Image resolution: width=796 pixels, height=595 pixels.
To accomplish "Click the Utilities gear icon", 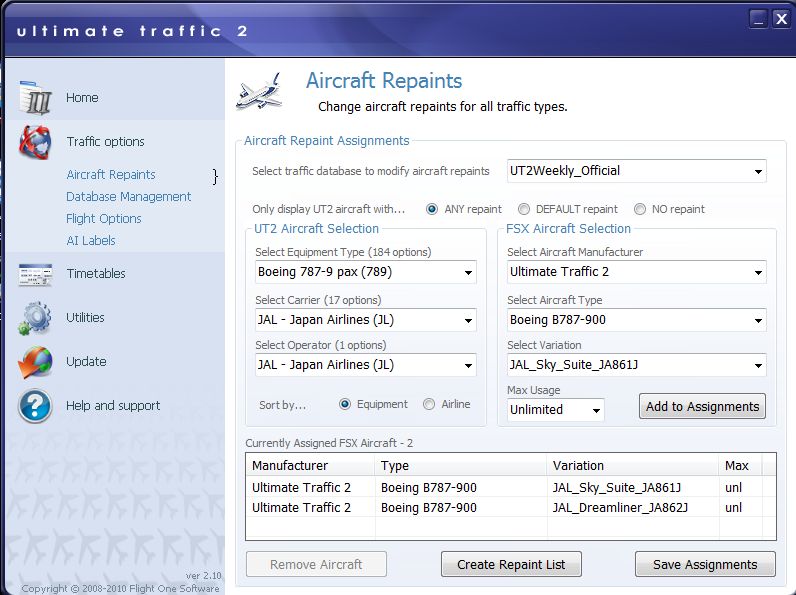I will coord(35,318).
